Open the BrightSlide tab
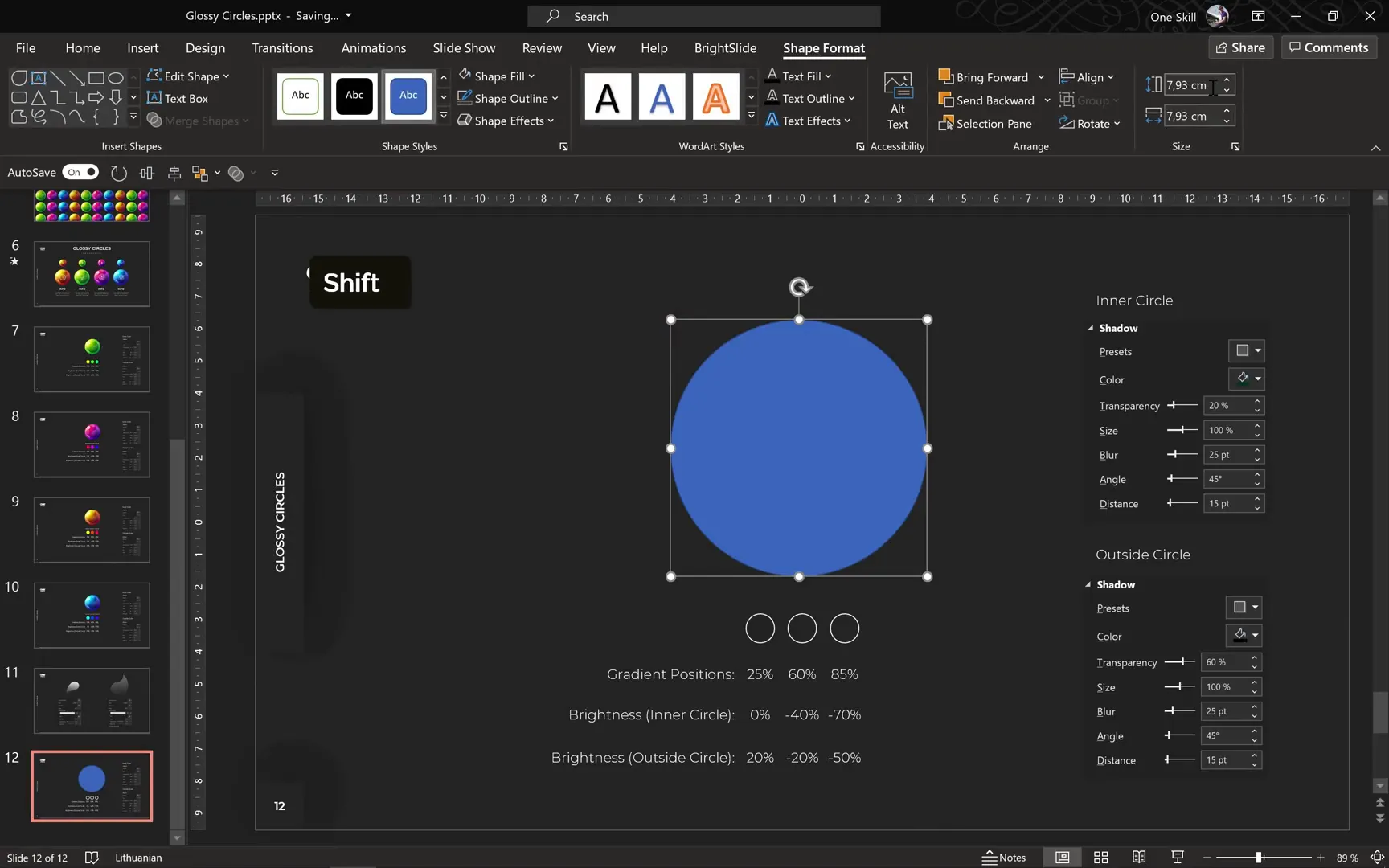Image resolution: width=1389 pixels, height=868 pixels. click(x=724, y=48)
